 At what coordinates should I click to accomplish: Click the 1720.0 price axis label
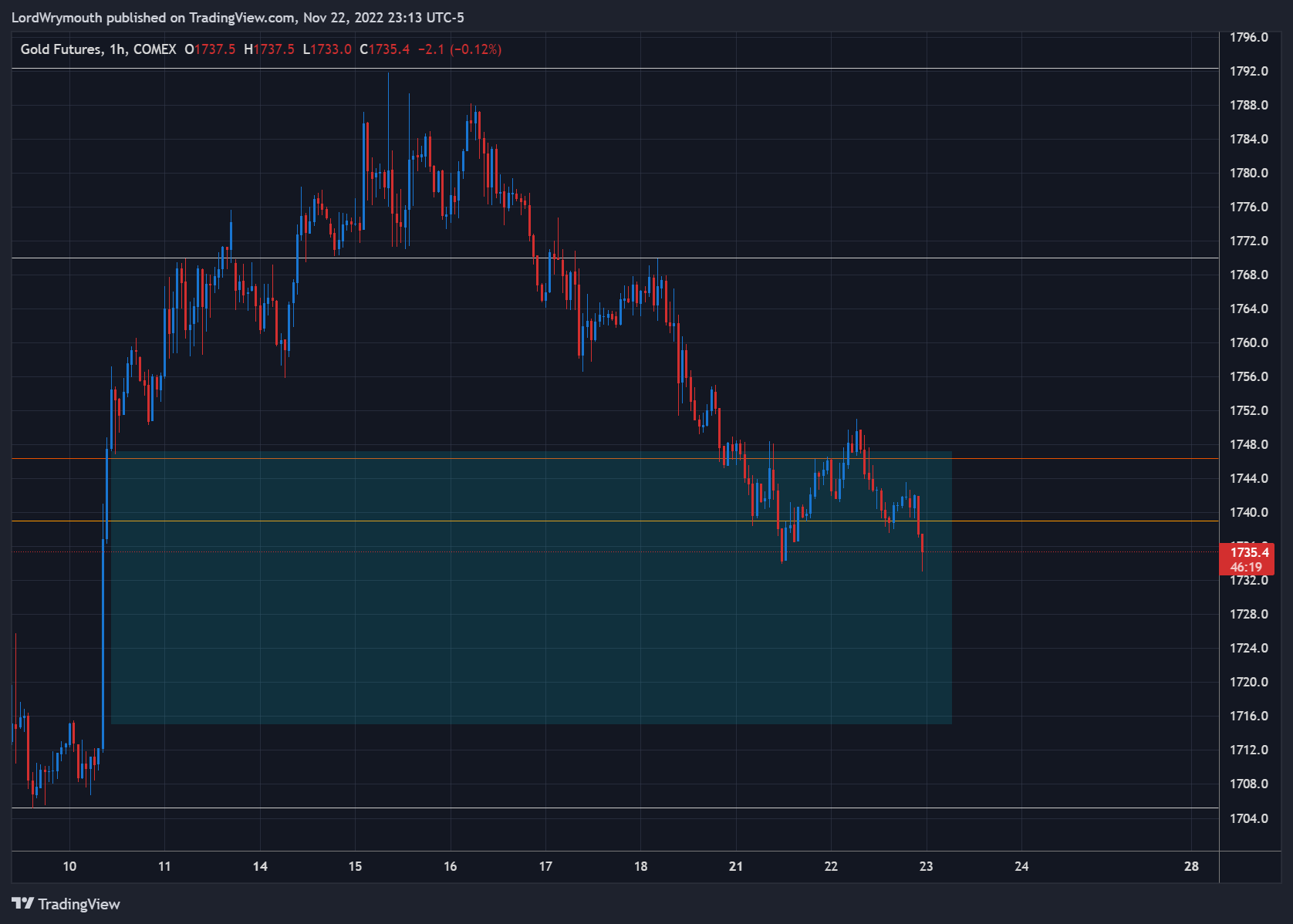coord(1249,682)
